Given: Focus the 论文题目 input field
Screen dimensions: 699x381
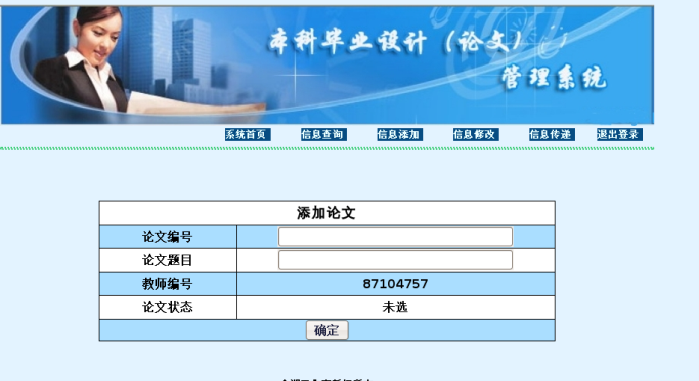Looking at the screenshot, I should pyautogui.click(x=395, y=260).
